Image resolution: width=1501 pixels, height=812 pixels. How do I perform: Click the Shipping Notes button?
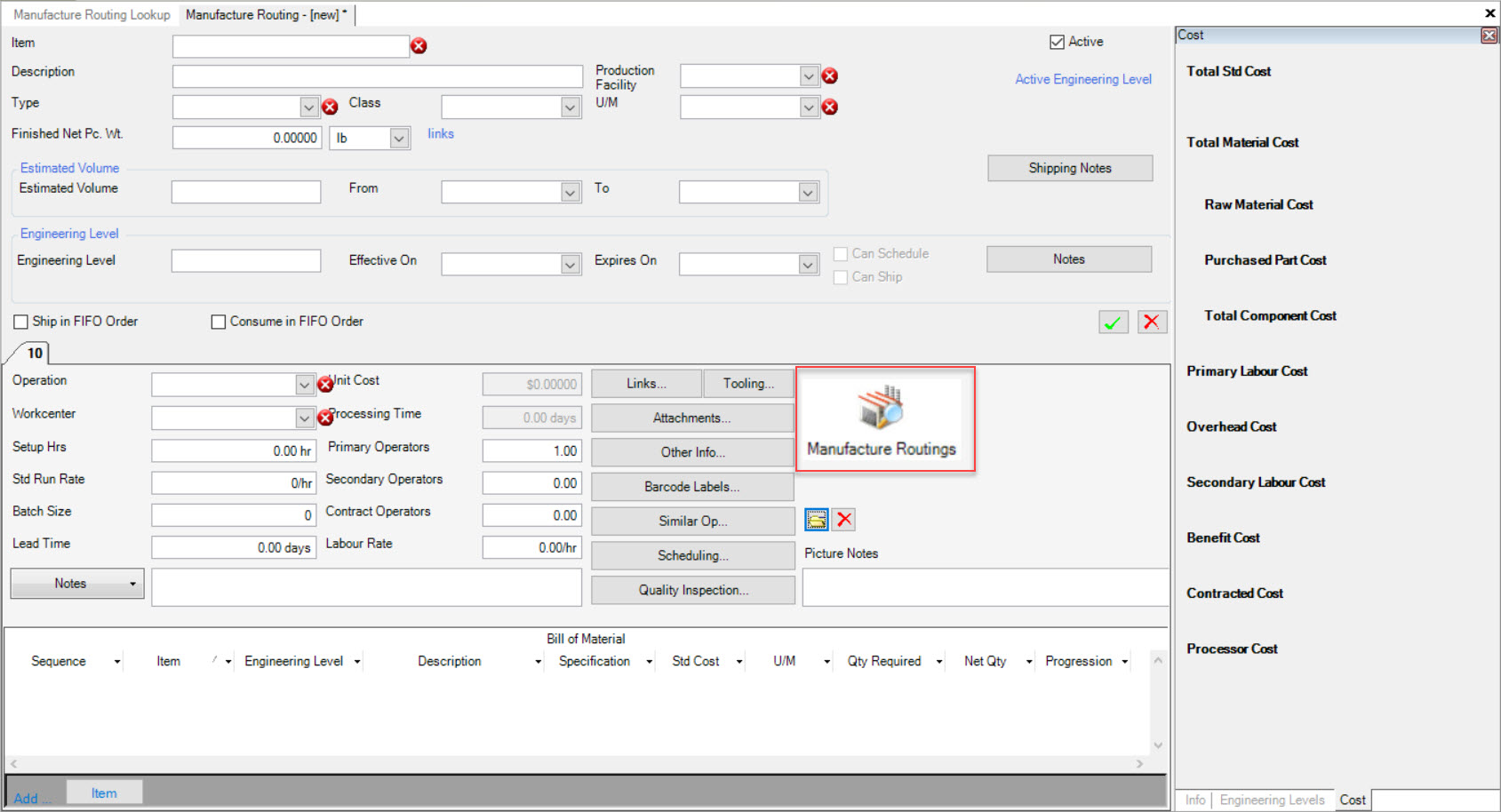[1070, 169]
